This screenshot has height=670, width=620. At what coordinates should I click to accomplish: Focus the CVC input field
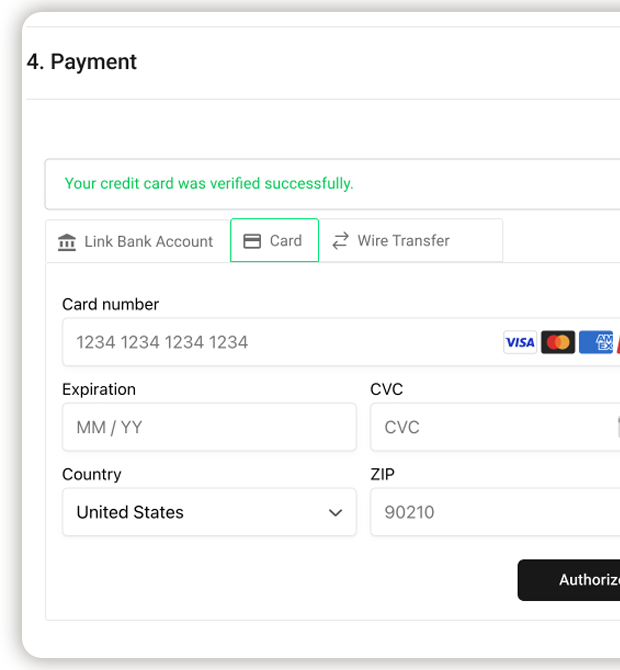click(490, 427)
